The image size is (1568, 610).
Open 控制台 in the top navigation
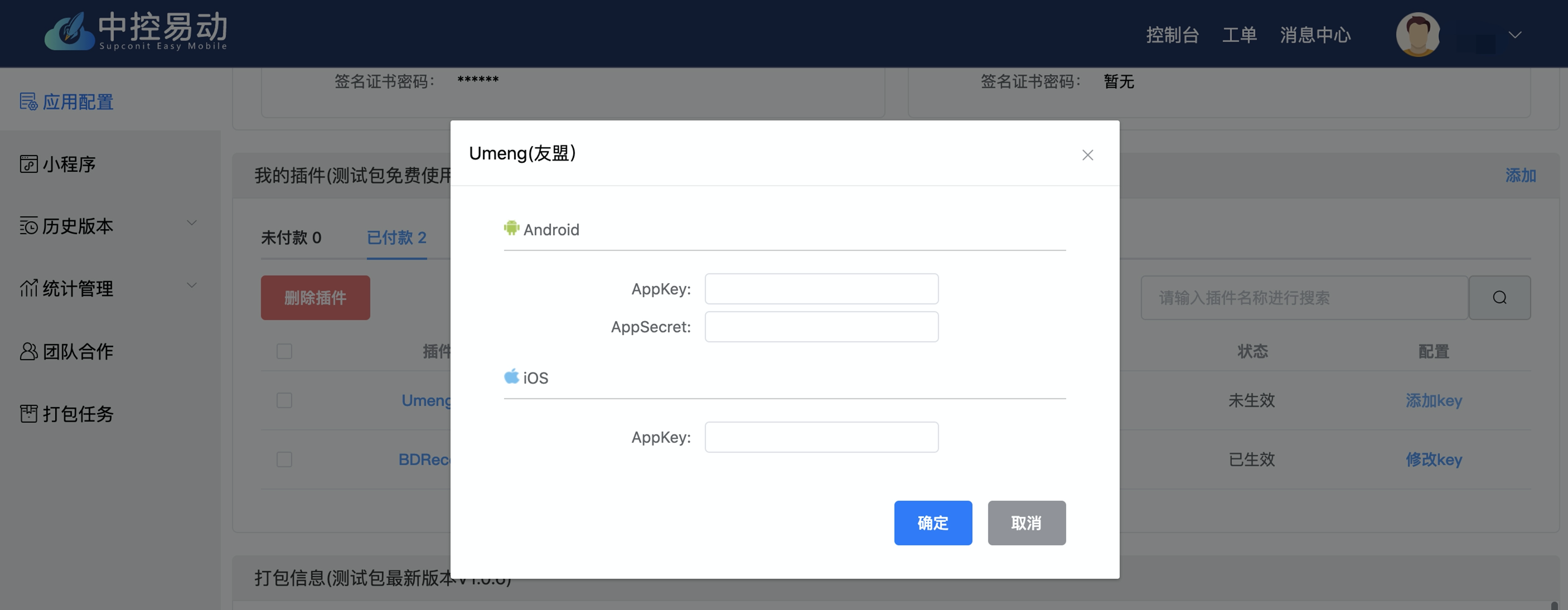click(x=1172, y=35)
